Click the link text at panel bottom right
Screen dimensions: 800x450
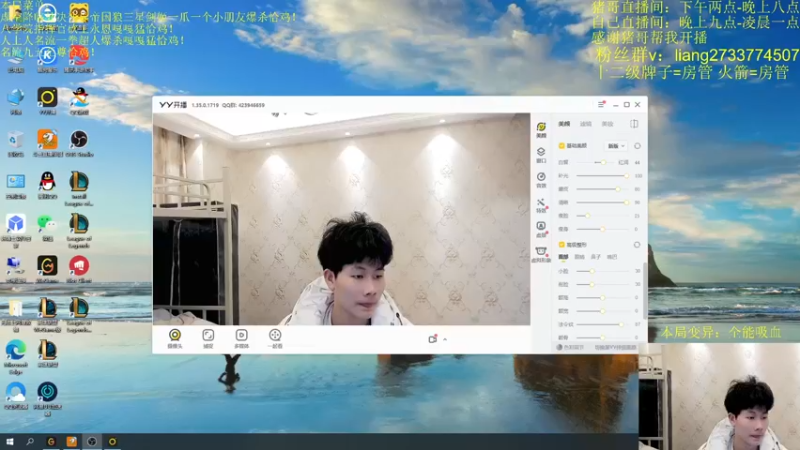point(615,347)
